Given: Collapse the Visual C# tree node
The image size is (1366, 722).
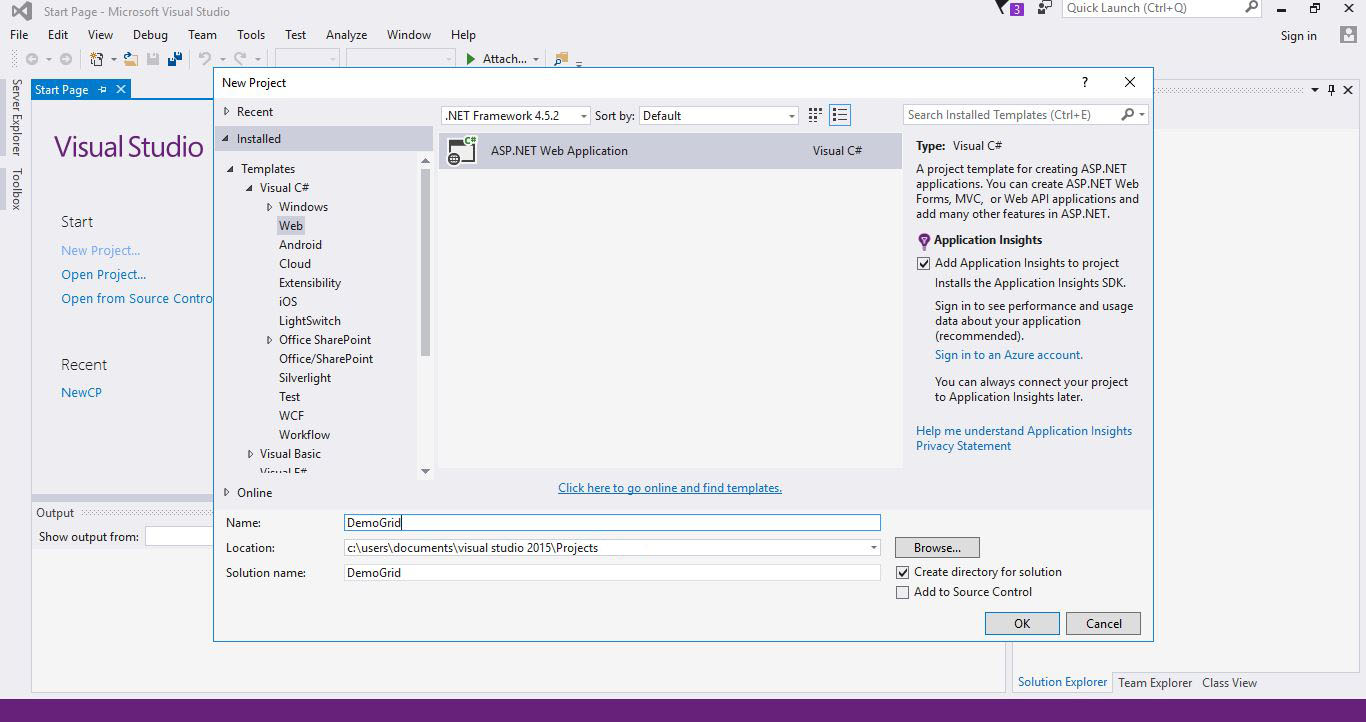Looking at the screenshot, I should (250, 188).
